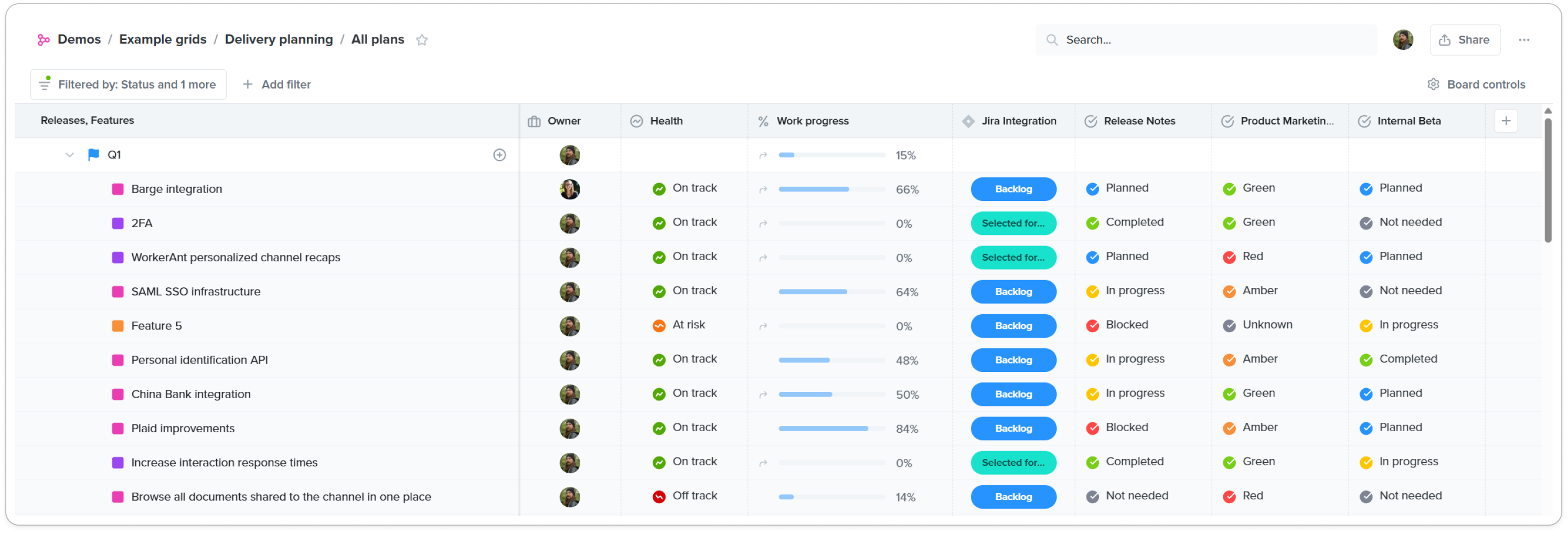Image resolution: width=1568 pixels, height=533 pixels.
Task: Open Board controls
Action: (x=1476, y=84)
